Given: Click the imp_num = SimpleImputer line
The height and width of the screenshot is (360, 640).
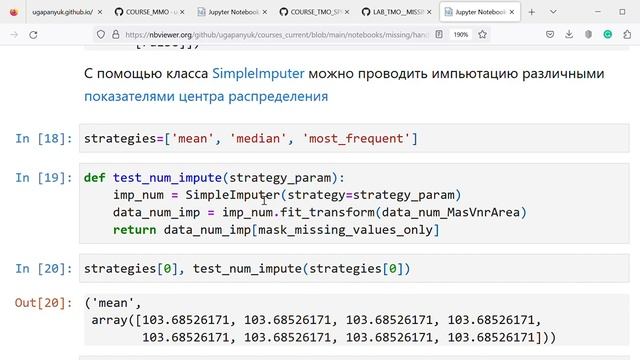Looking at the screenshot, I should pyautogui.click(x=287, y=195).
